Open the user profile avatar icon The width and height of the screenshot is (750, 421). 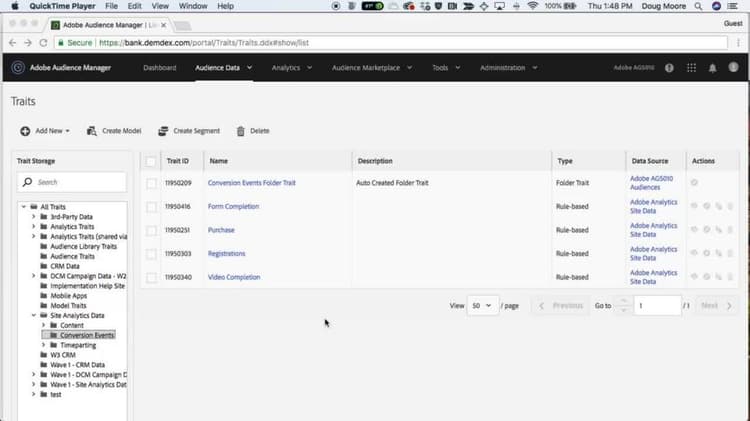tap(733, 67)
